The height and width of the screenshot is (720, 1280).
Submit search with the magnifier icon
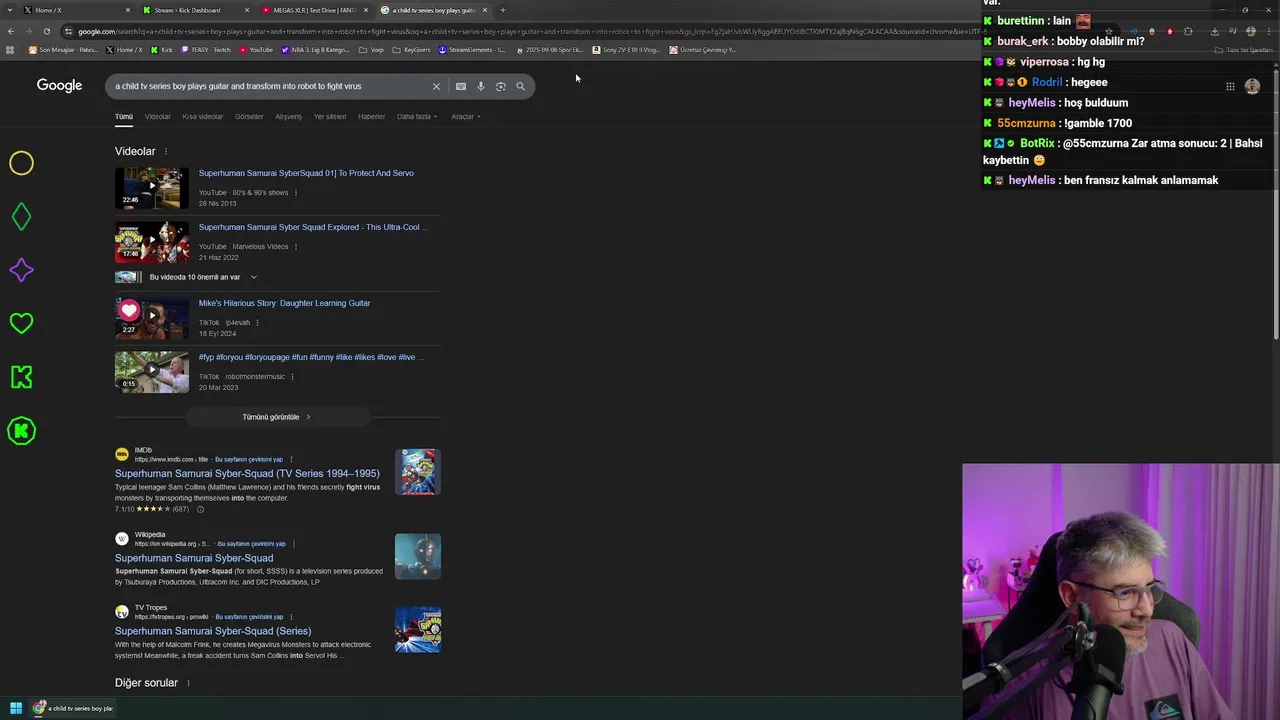point(520,86)
